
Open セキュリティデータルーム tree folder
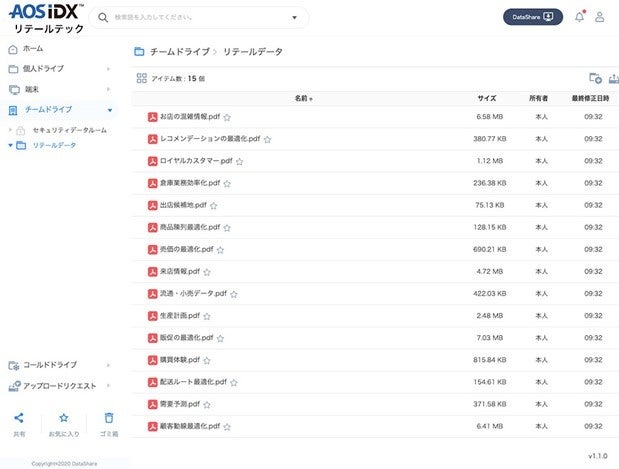pos(69,130)
